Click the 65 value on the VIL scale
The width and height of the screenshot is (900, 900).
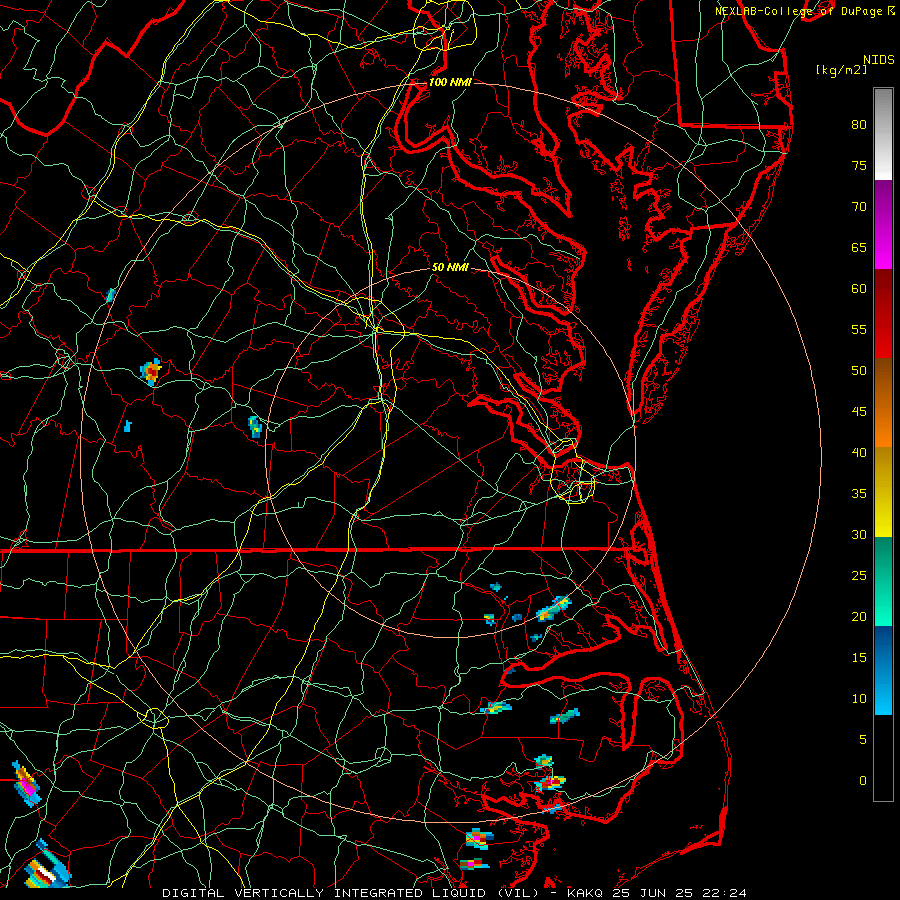click(x=859, y=247)
